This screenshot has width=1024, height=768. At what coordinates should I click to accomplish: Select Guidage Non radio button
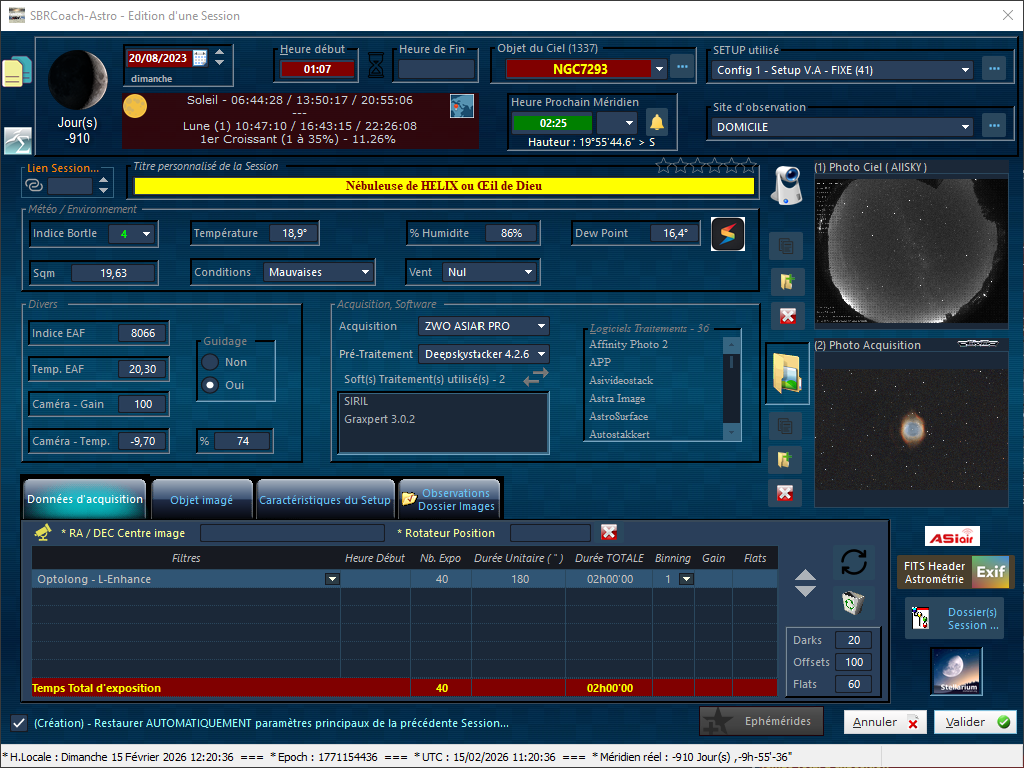[210, 362]
